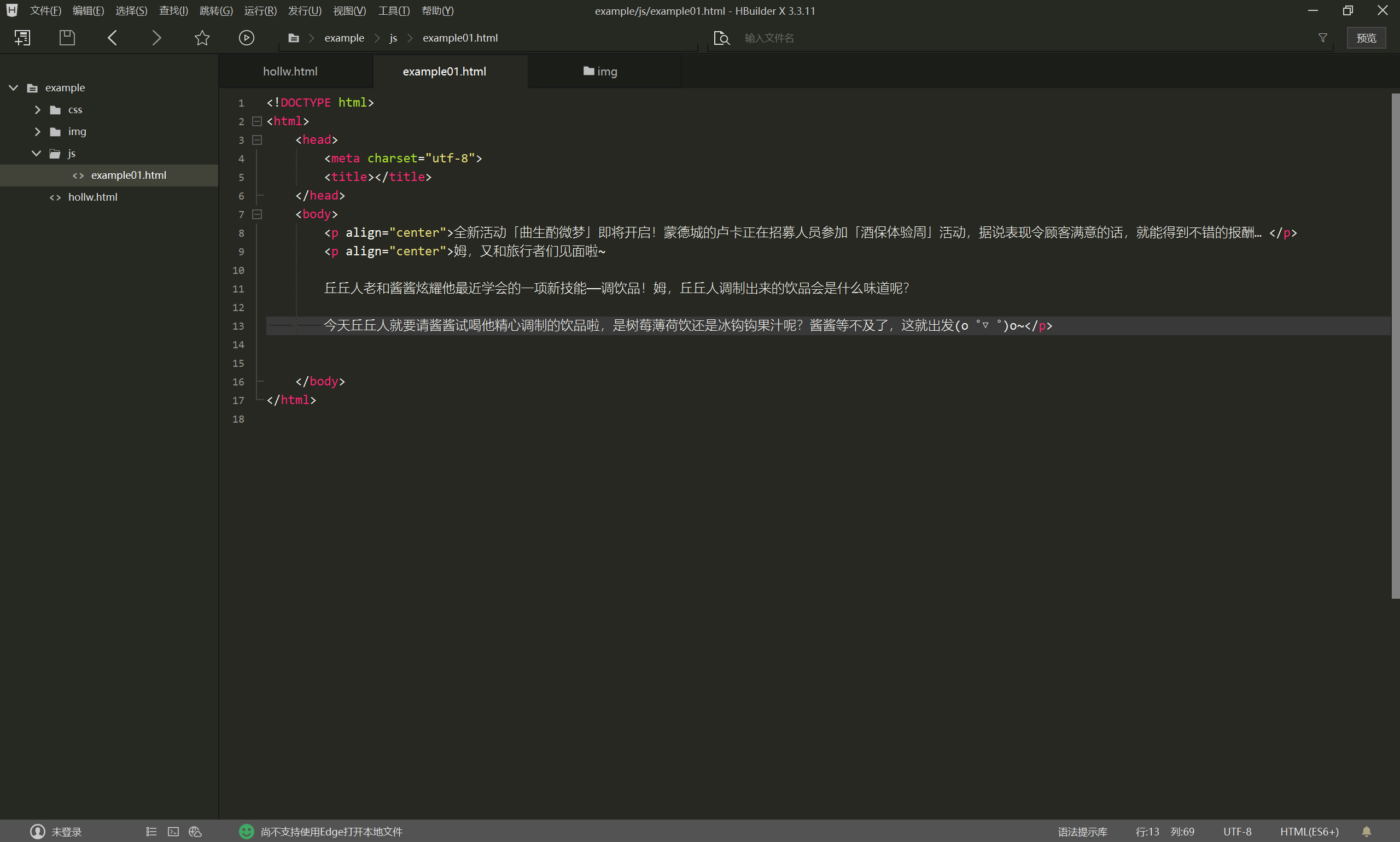Viewport: 1400px width, 842px height.
Task: Click the breadcrumb project folder icon
Action: [x=293, y=38]
